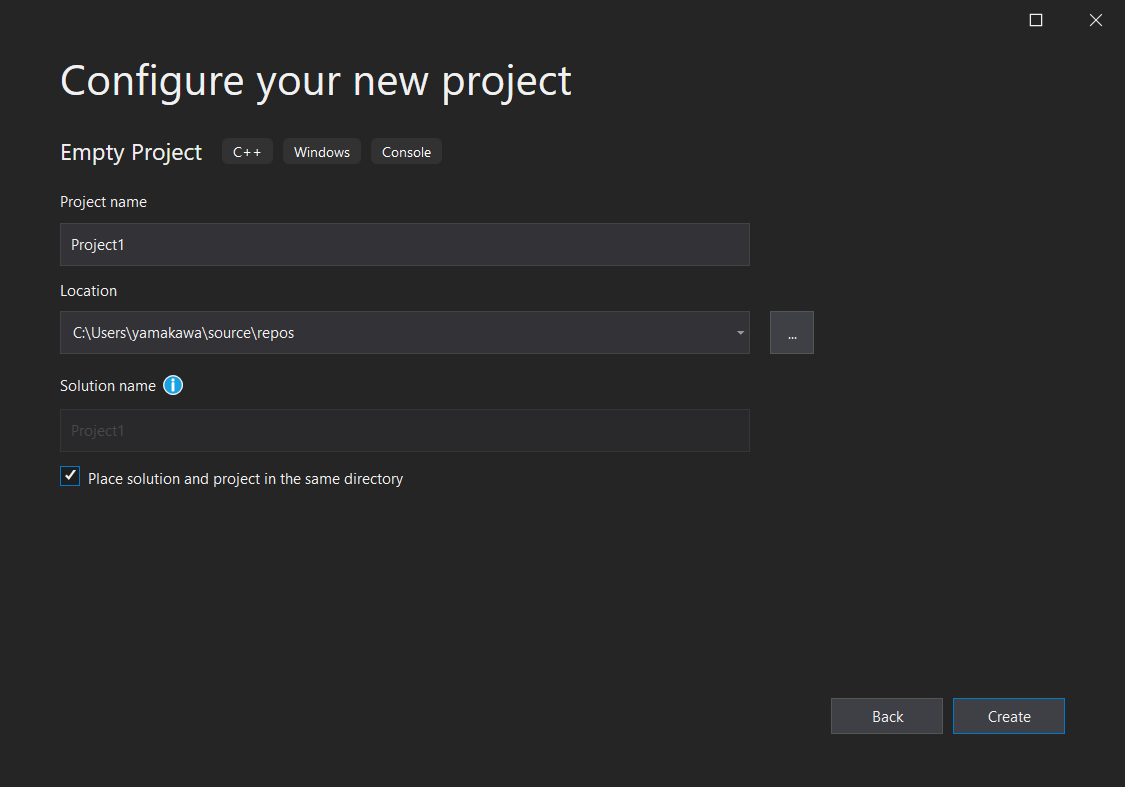This screenshot has width=1125, height=787.
Task: Click the 'Configure your new project' heading
Action: tap(316, 81)
